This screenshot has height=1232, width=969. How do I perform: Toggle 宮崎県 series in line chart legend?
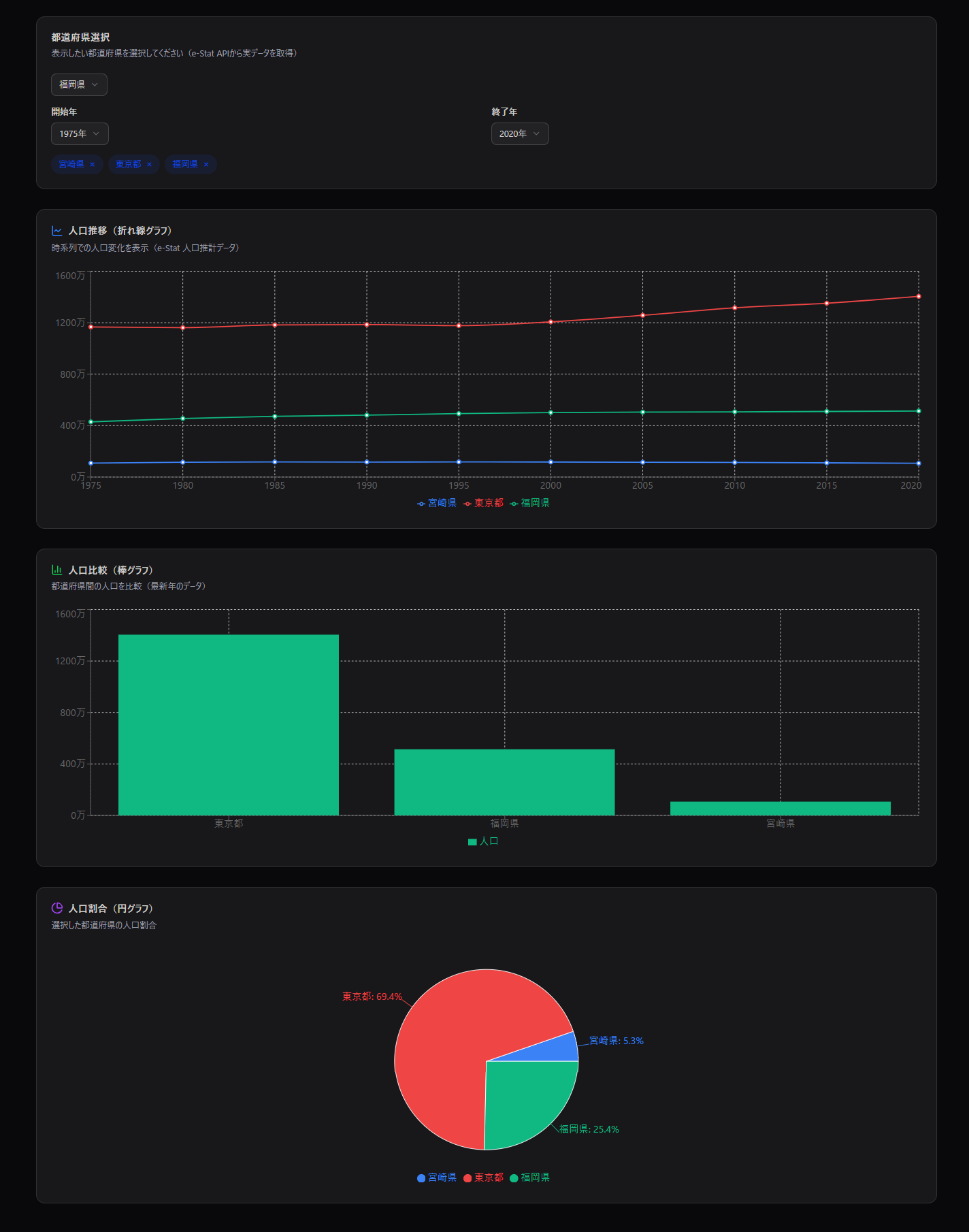[x=437, y=503]
